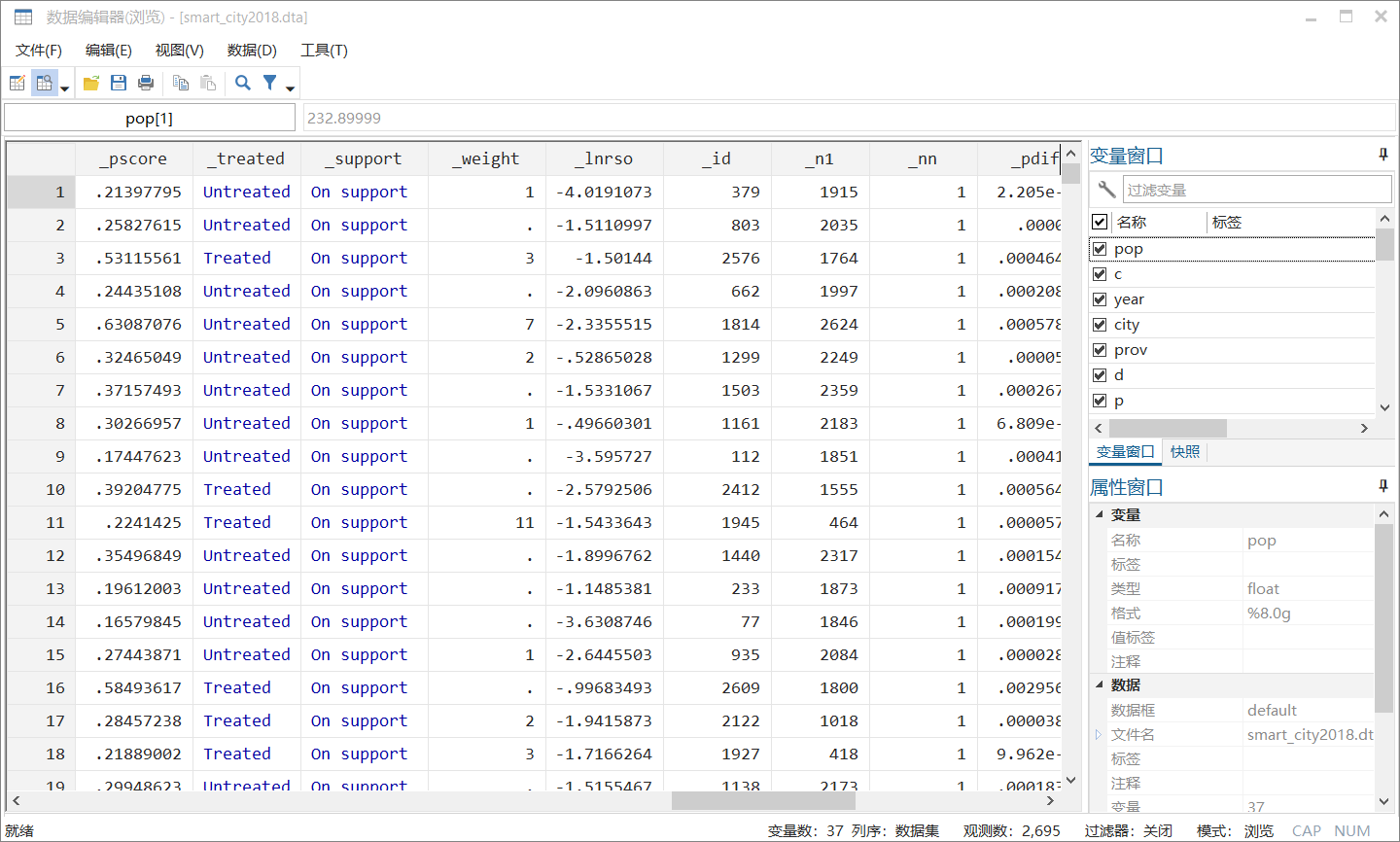Select the _treated column header
The height and width of the screenshot is (842, 1400).
pos(247,158)
